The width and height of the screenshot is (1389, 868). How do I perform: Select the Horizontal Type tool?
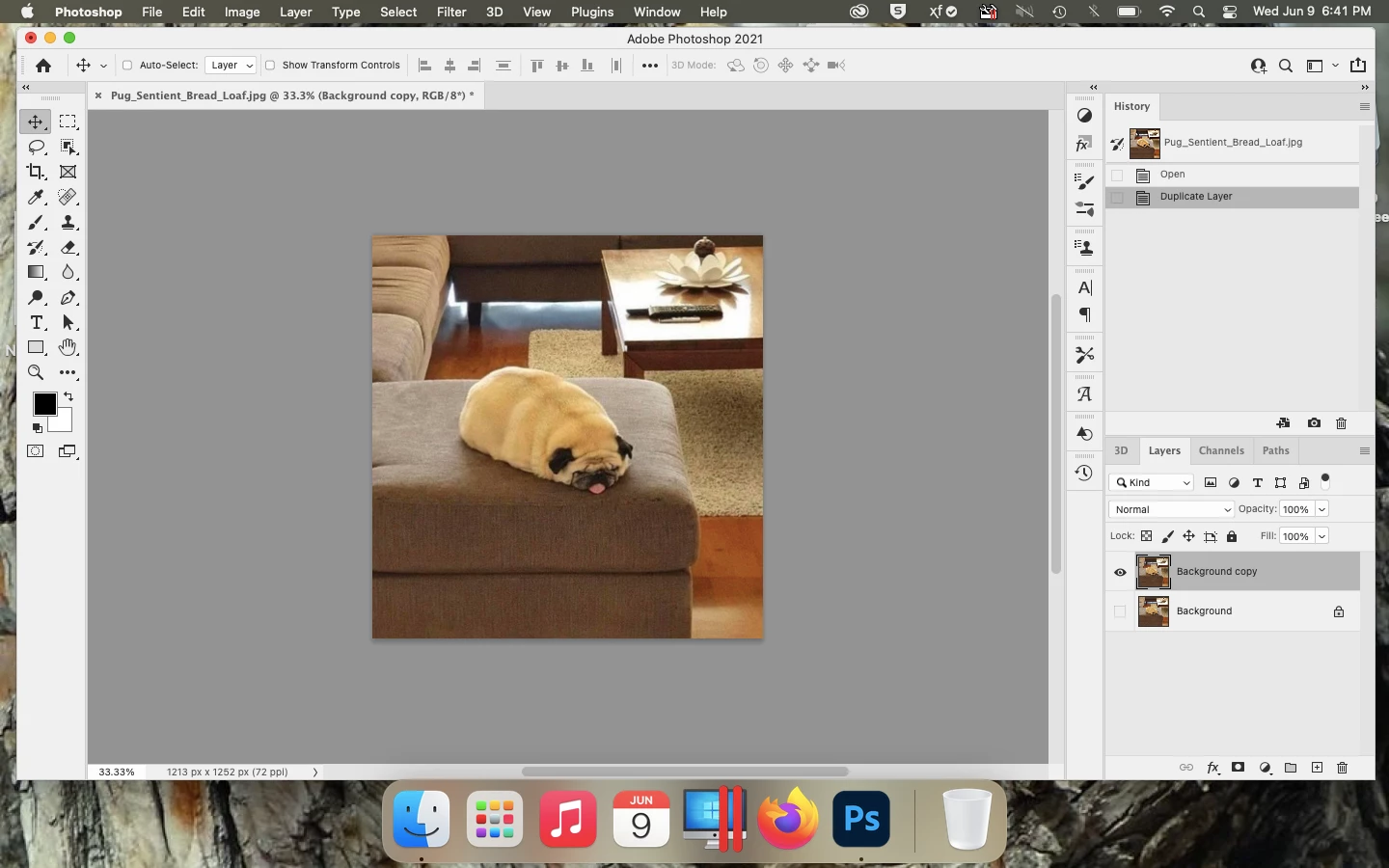pyautogui.click(x=36, y=322)
